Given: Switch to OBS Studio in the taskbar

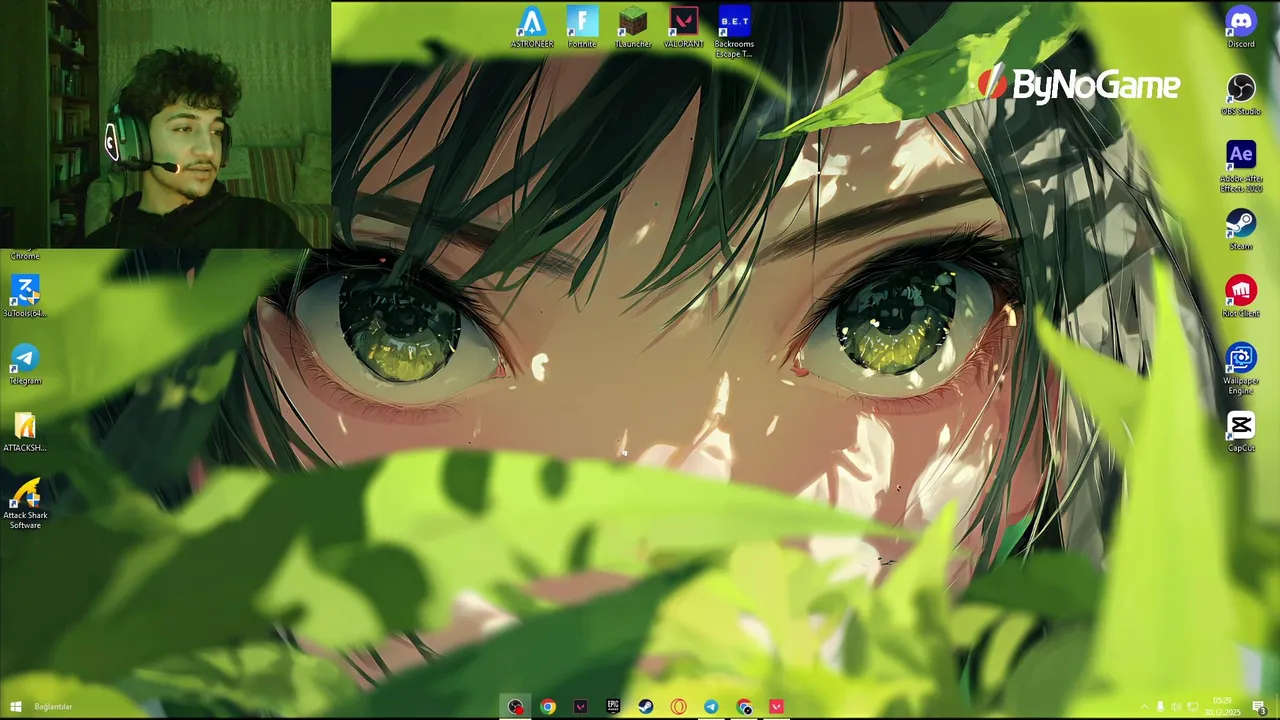Looking at the screenshot, I should [515, 707].
